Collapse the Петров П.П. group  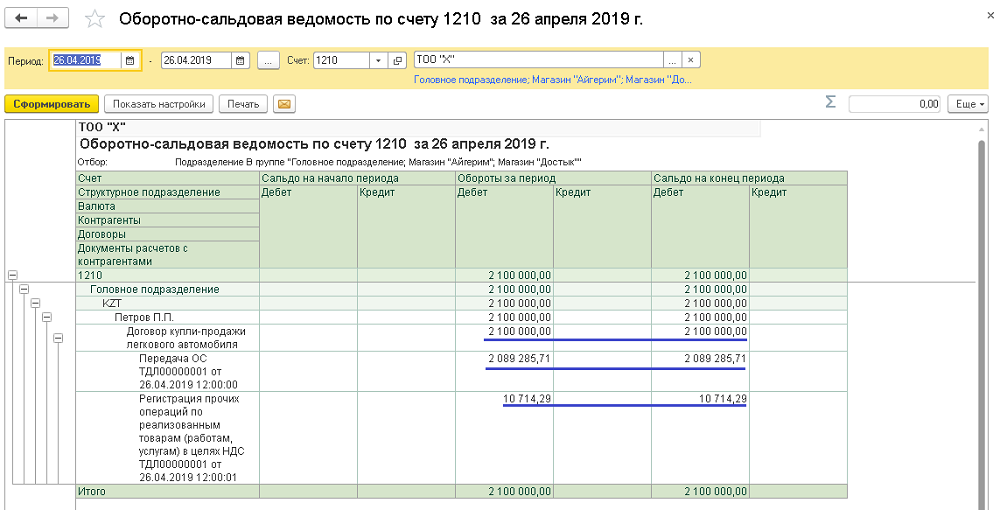click(46, 317)
